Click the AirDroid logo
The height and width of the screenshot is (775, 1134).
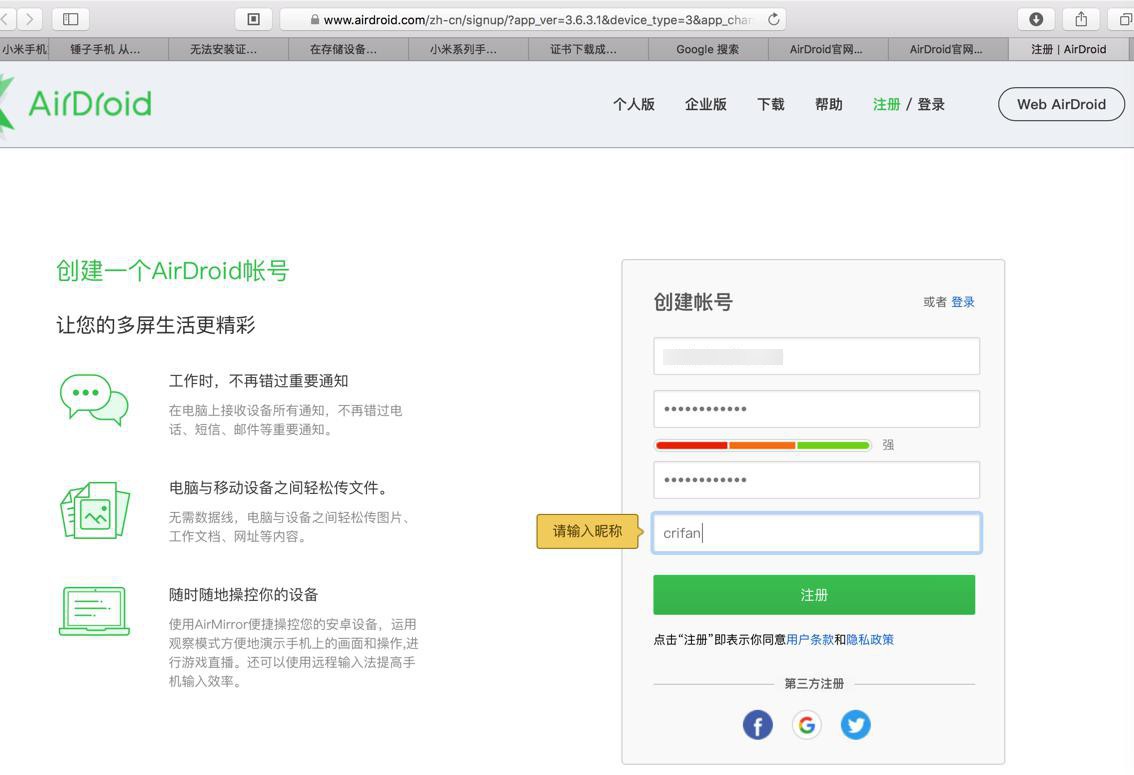[76, 104]
